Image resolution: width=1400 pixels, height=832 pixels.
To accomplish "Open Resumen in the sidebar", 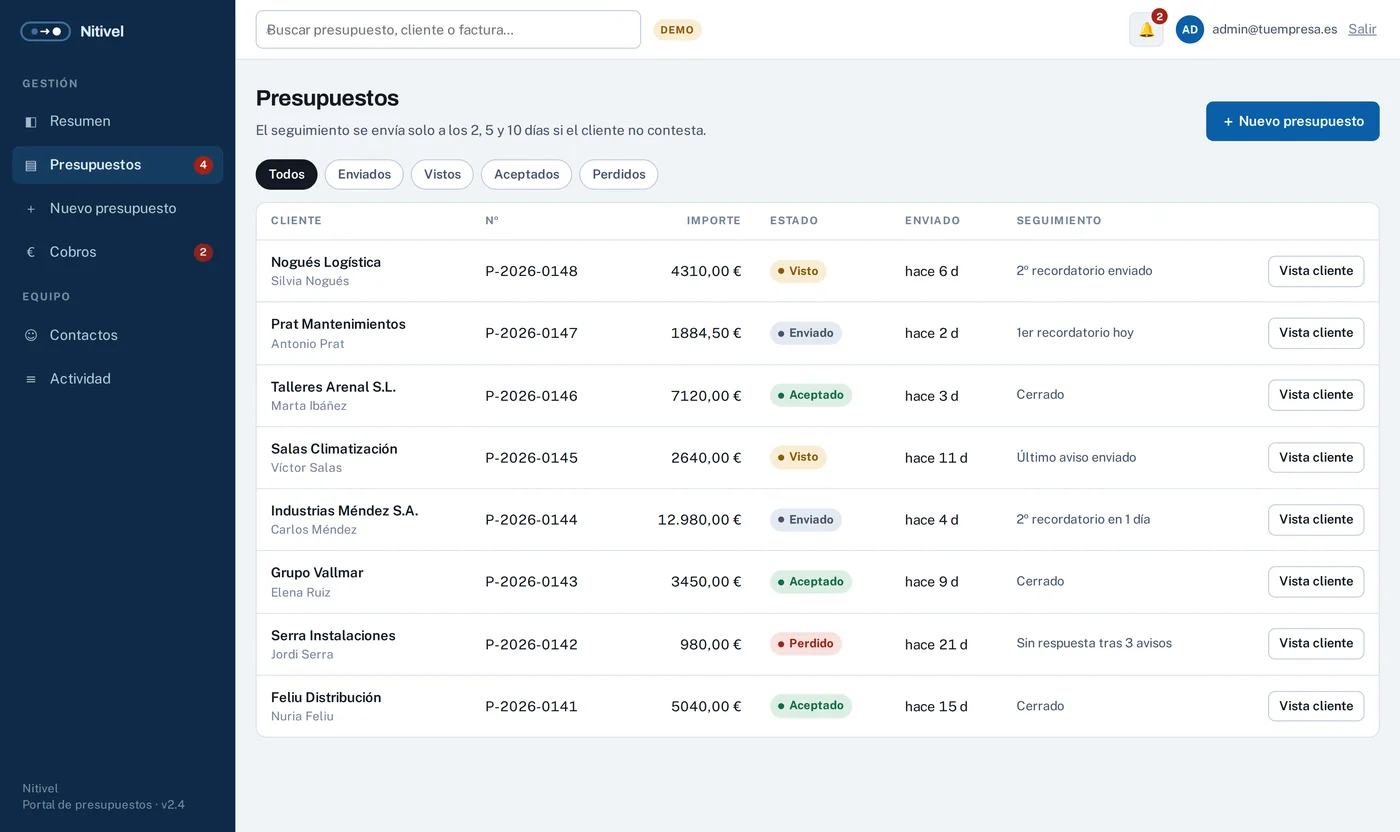I will point(118,121).
